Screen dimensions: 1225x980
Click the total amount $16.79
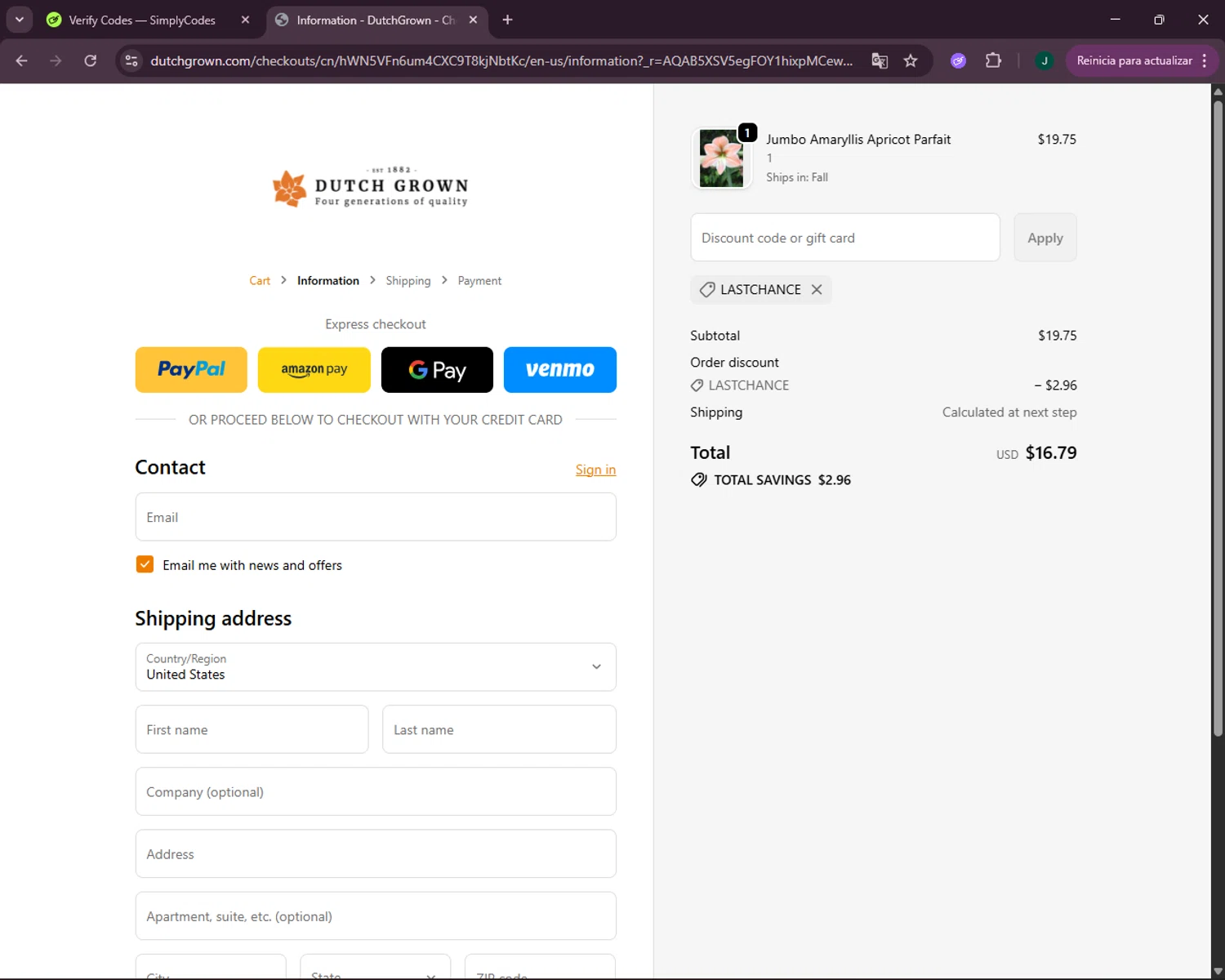pos(1051,452)
